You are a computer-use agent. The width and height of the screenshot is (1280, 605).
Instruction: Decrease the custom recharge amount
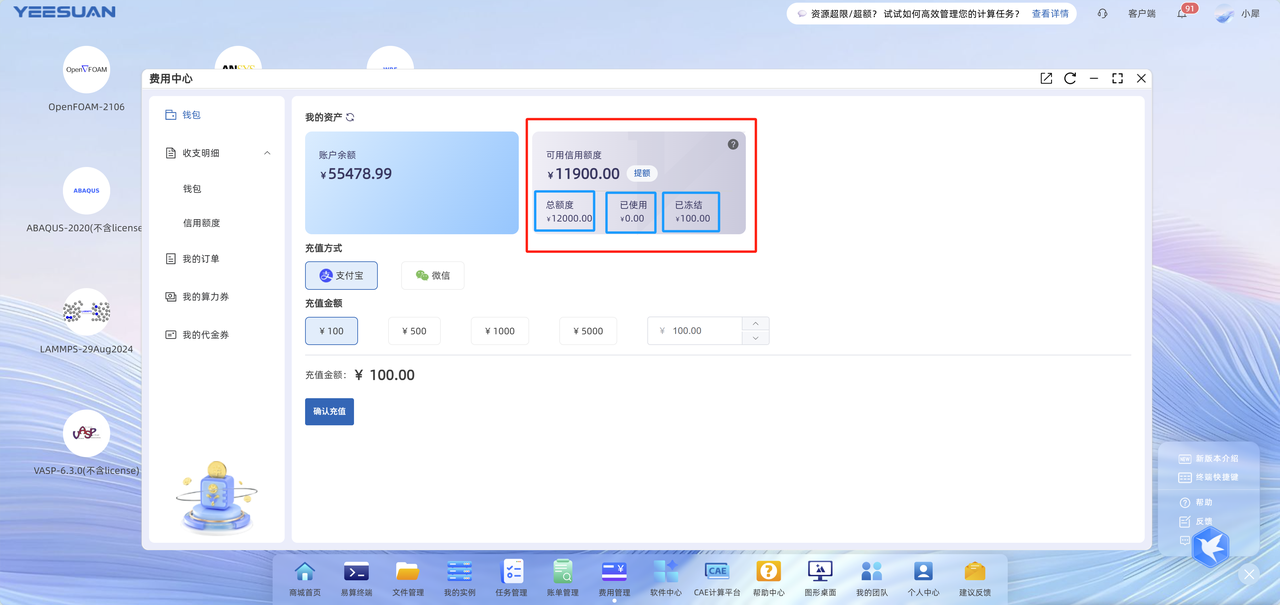coord(756,338)
